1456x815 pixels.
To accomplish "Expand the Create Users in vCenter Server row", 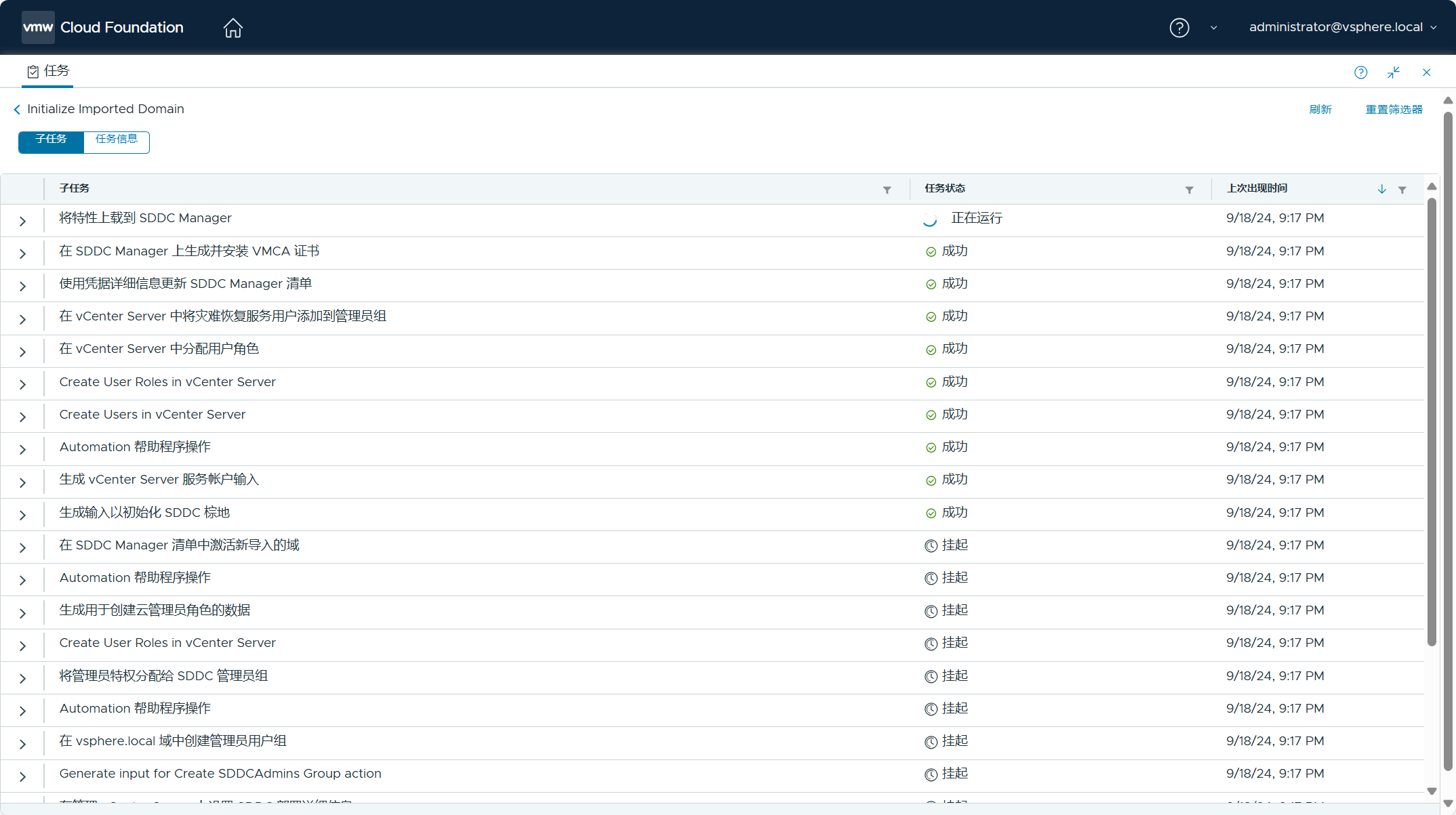I will 22,417.
